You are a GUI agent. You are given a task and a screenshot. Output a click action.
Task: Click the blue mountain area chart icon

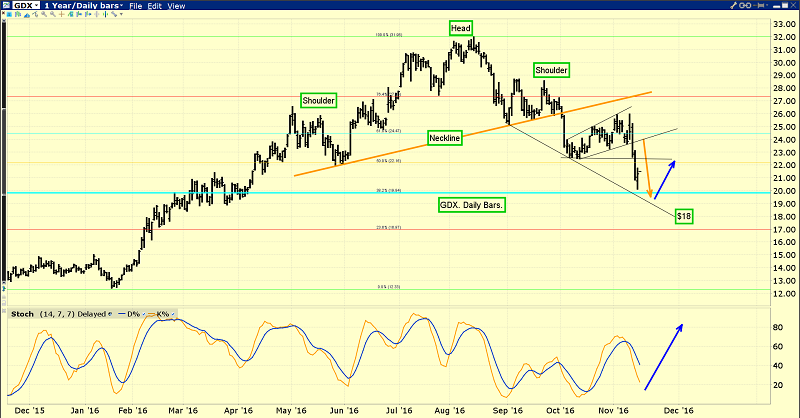(27, 15)
